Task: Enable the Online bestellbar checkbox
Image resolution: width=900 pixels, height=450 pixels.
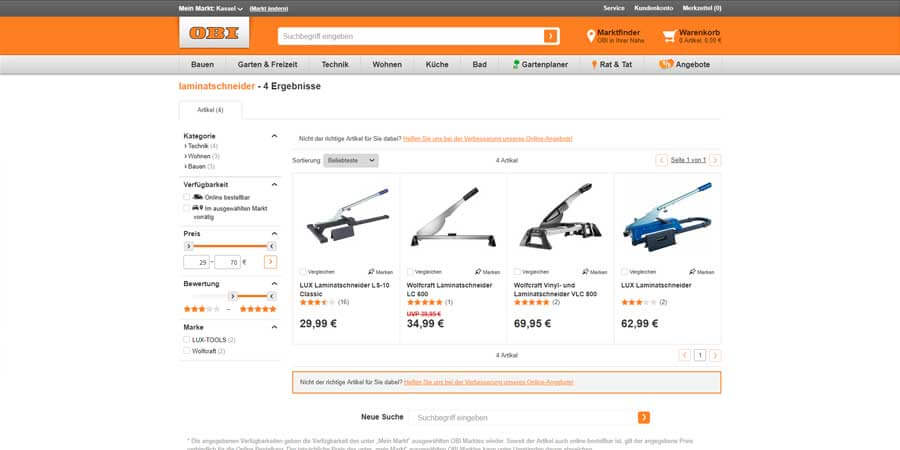Action: [x=187, y=197]
